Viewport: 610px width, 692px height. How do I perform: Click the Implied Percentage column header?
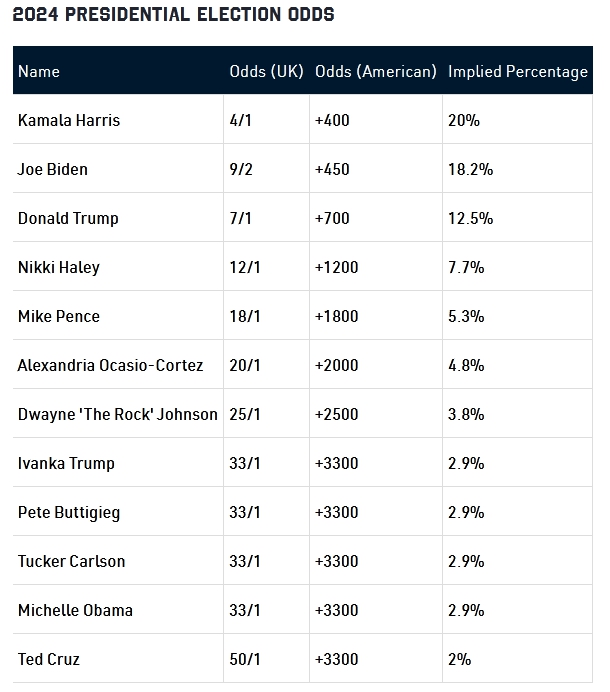pos(518,71)
